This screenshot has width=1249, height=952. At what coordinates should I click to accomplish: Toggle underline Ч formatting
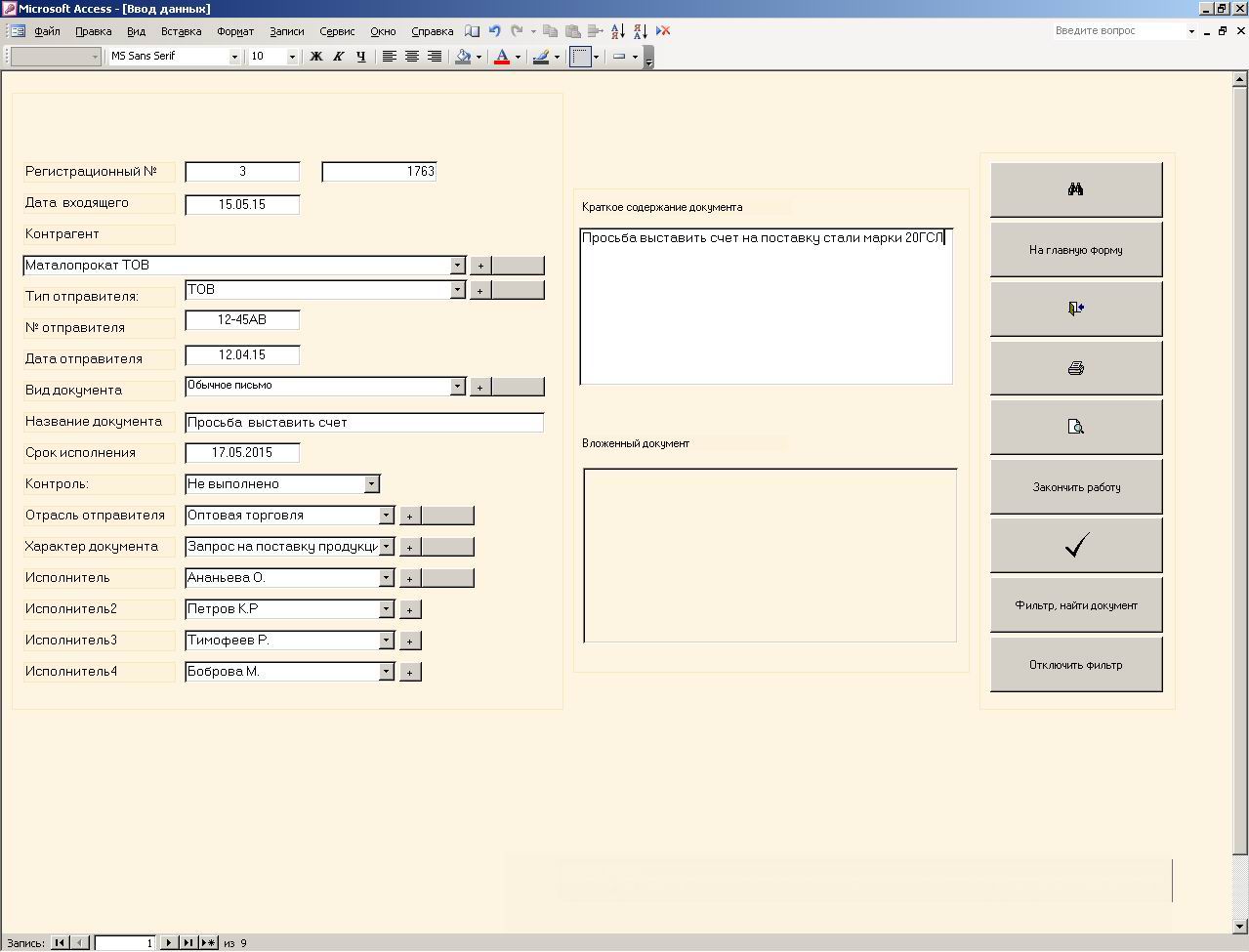(360, 57)
